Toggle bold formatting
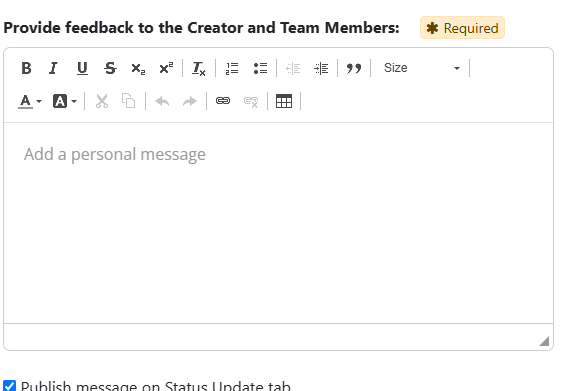Viewport: 570px width, 391px height. (26, 68)
